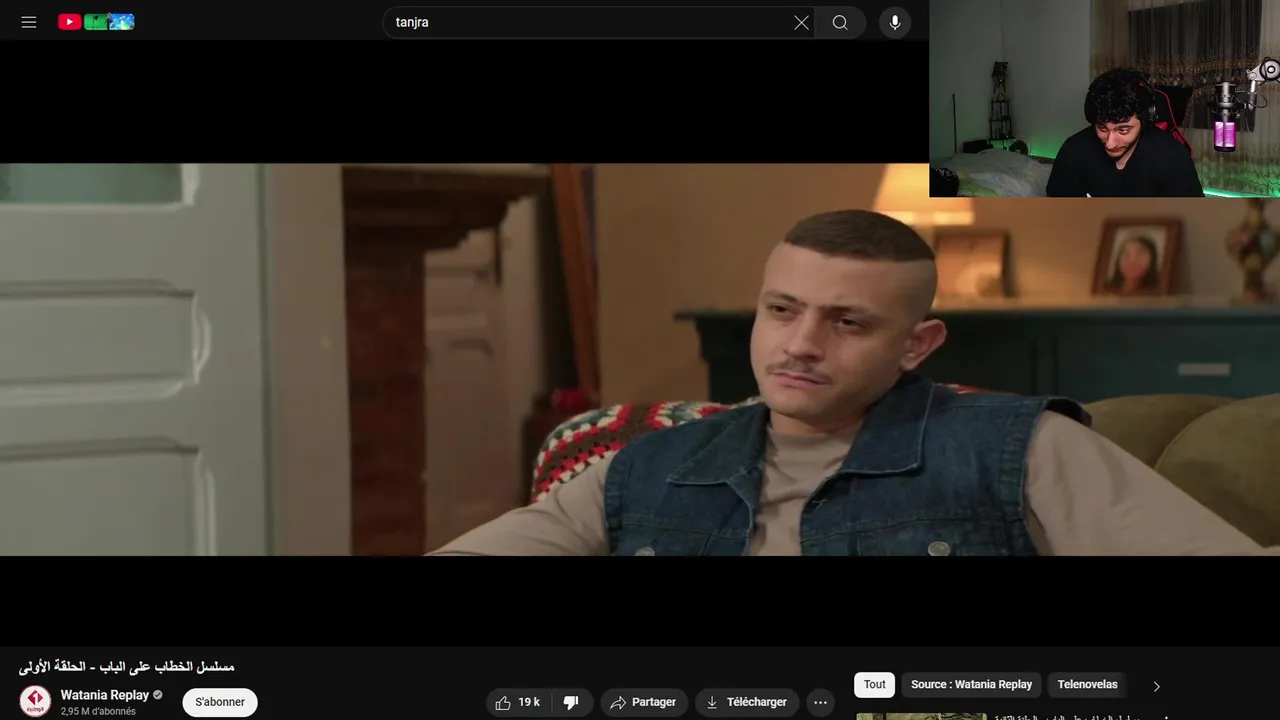Like the video with thumbs up
This screenshot has height=720, width=1280.
[519, 702]
